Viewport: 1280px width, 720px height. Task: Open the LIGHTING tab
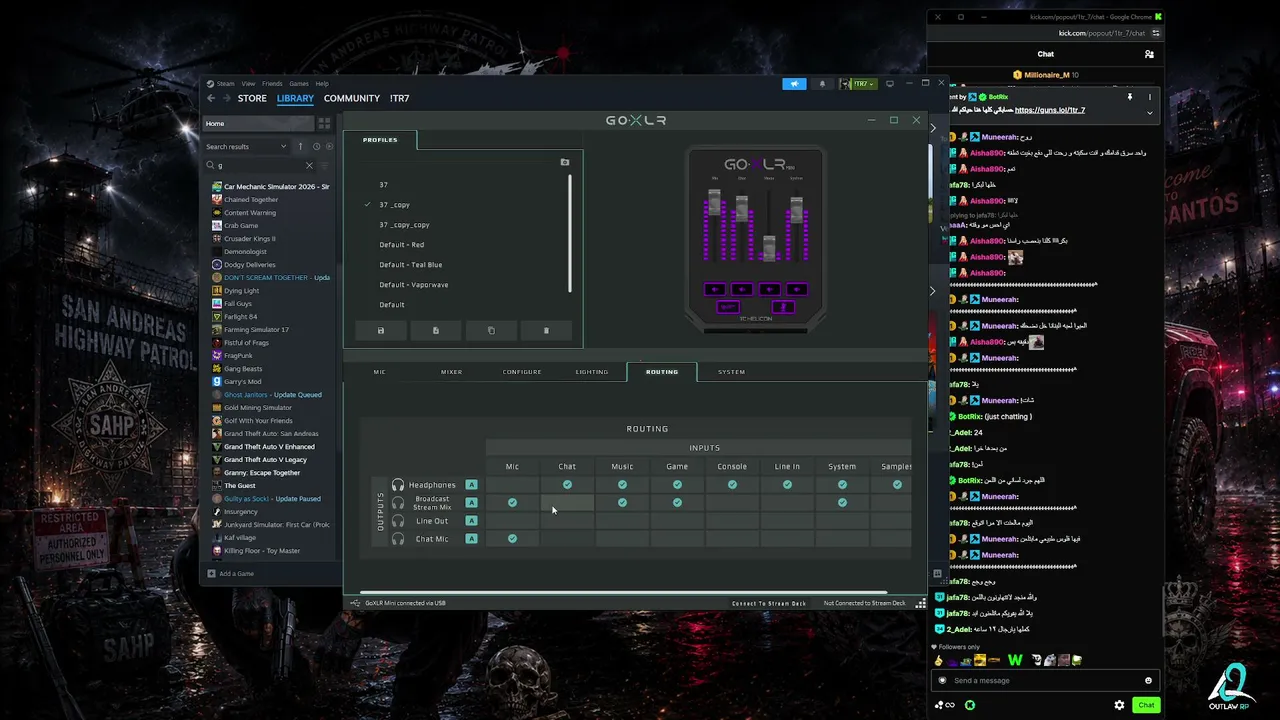pos(592,372)
